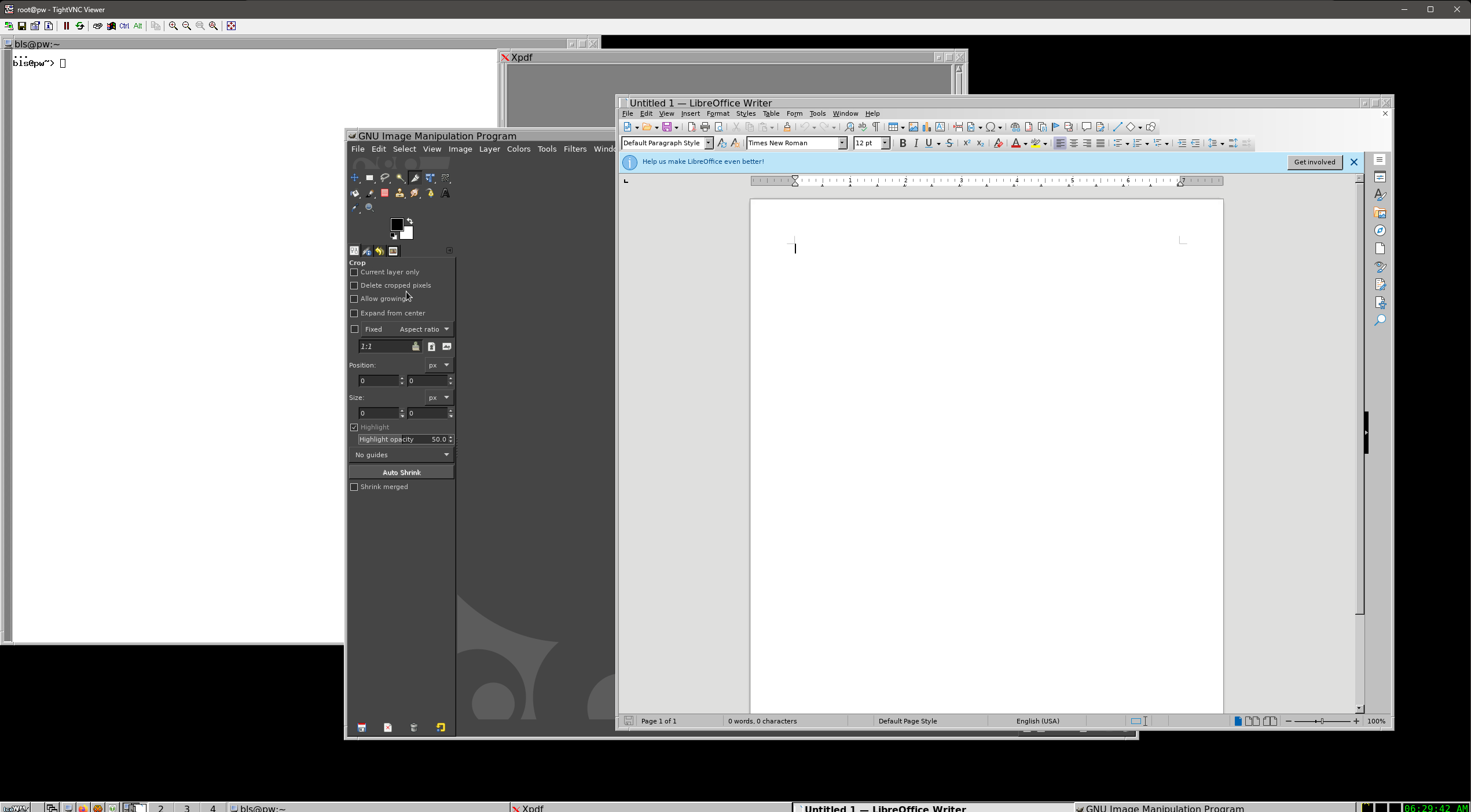Open the 12 pt font size dropdown
This screenshot has height=812, width=1471.
pos(885,143)
